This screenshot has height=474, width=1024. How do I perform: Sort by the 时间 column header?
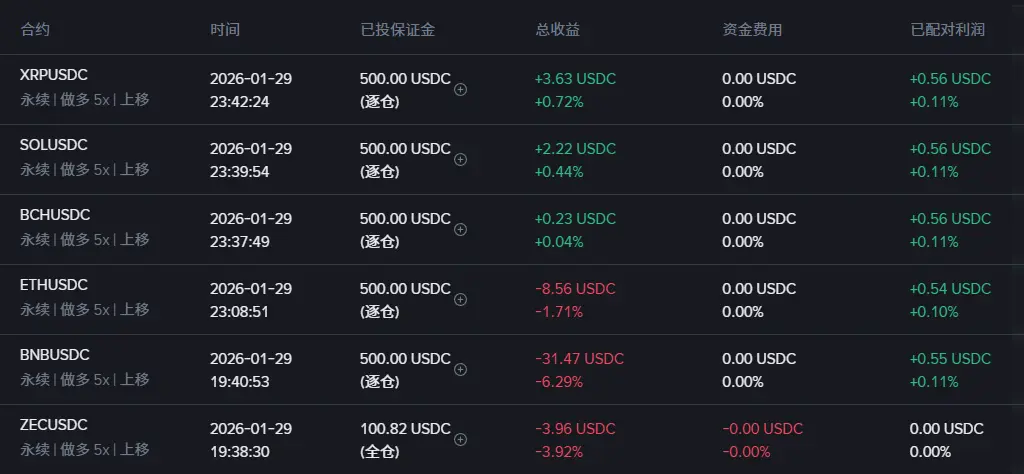[x=225, y=29]
